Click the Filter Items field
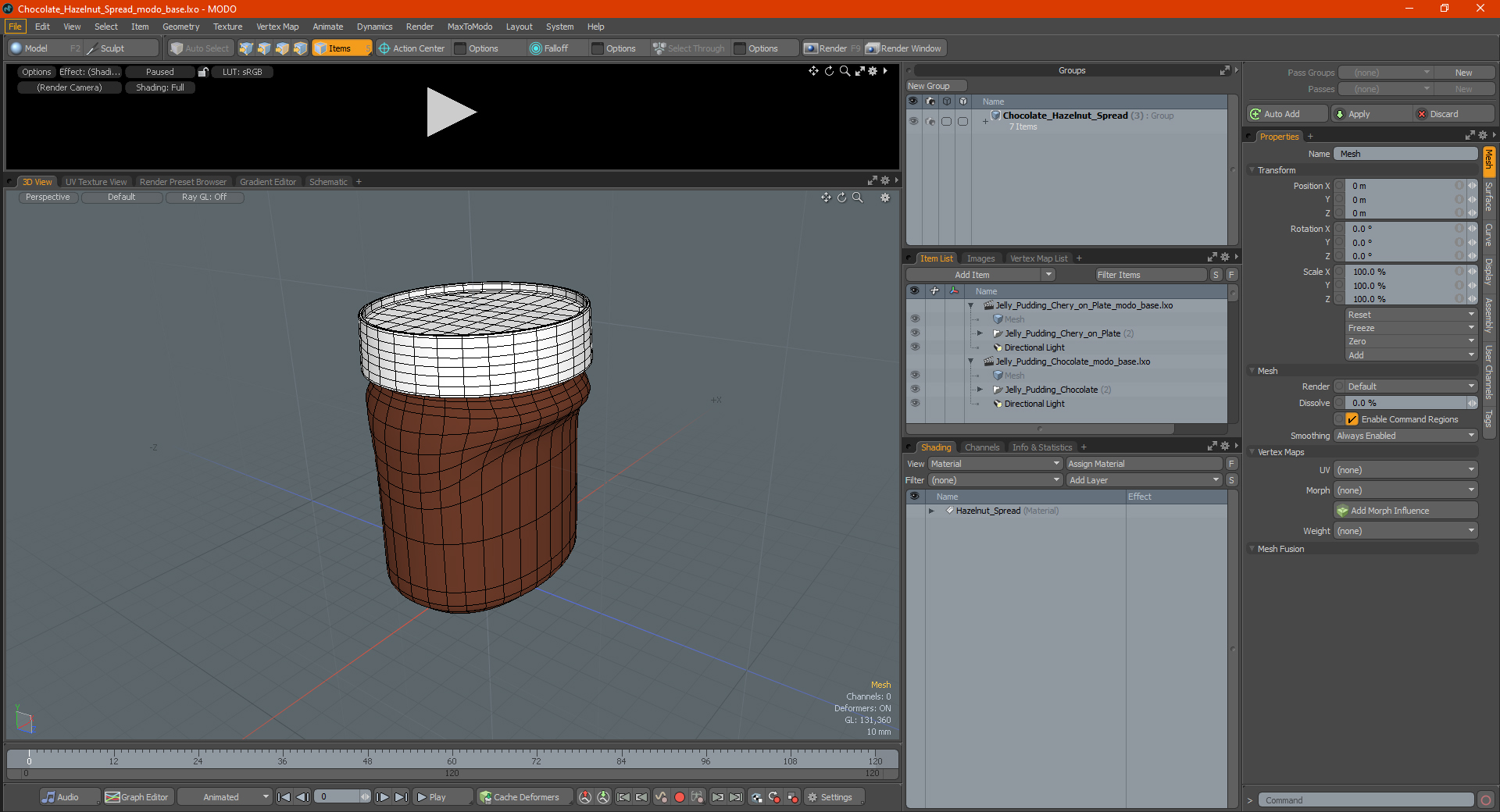1500x812 pixels. coord(1150,275)
